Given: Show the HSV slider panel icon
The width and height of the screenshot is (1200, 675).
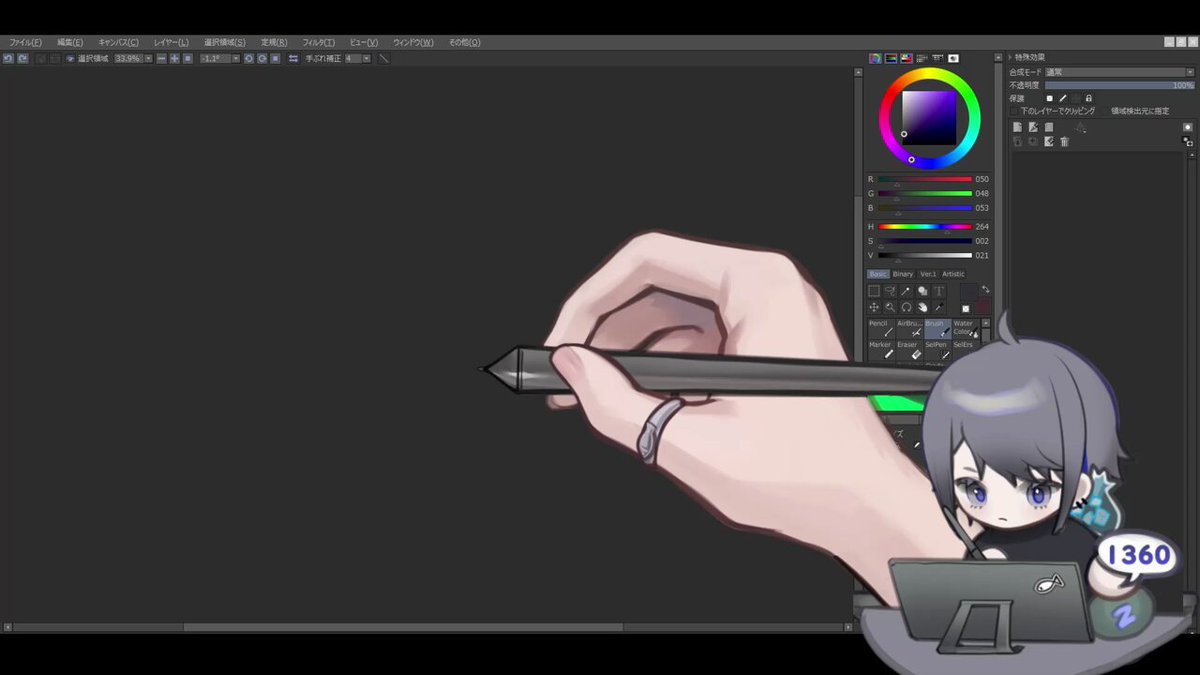Looking at the screenshot, I should tap(906, 58).
